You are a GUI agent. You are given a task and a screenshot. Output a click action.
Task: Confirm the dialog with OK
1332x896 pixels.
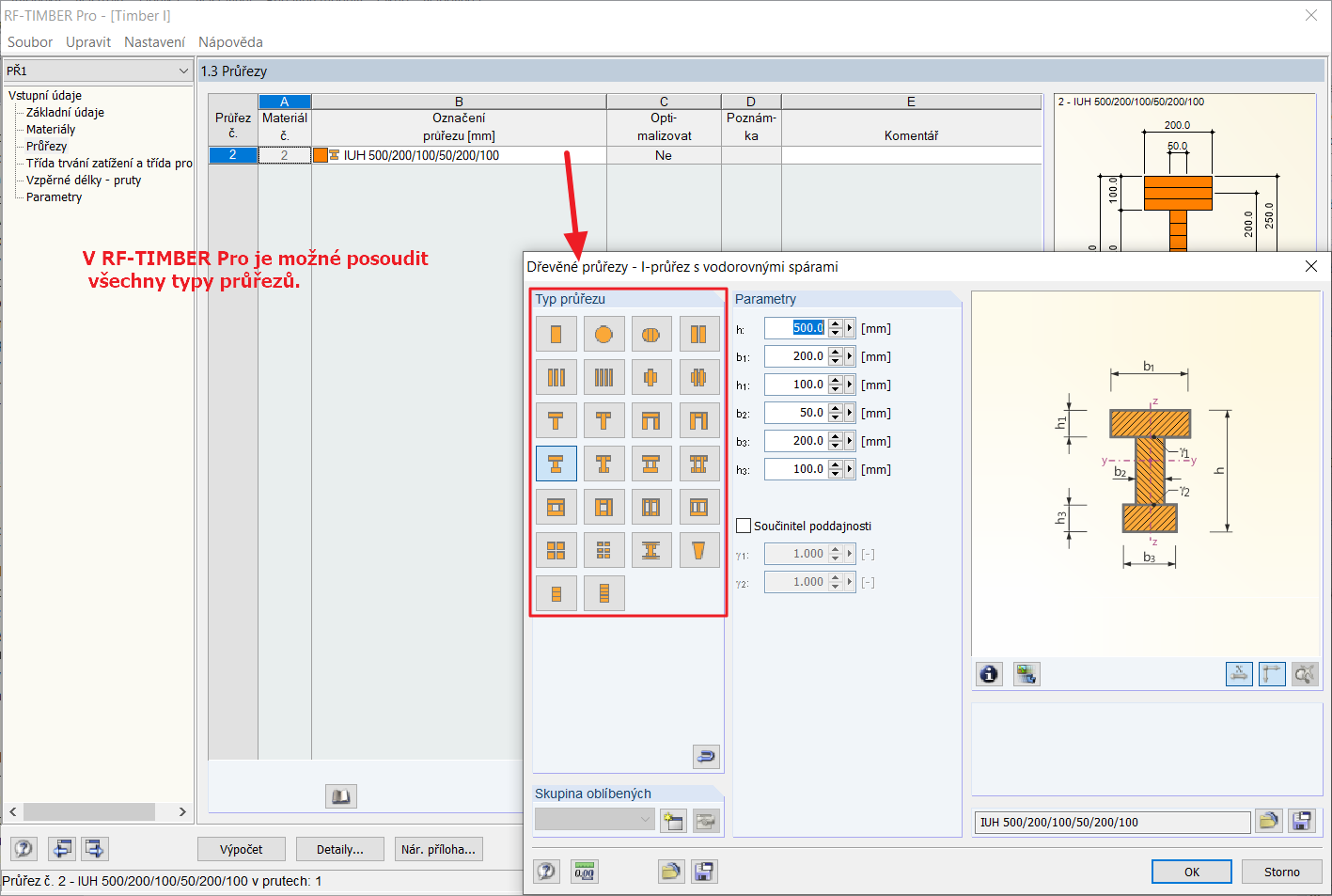[1191, 872]
